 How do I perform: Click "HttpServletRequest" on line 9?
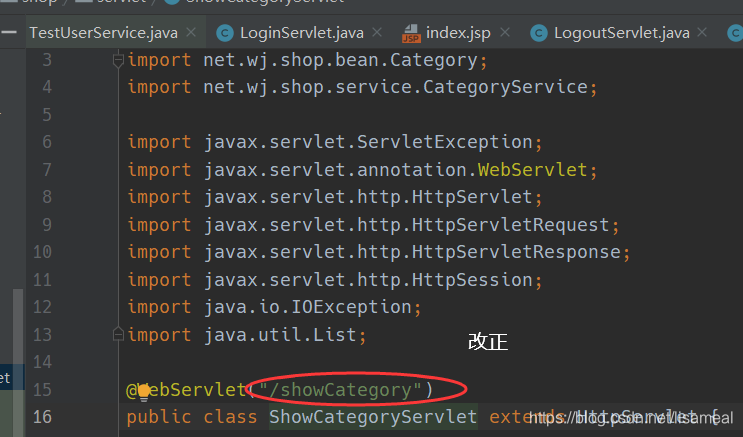pyautogui.click(x=510, y=225)
